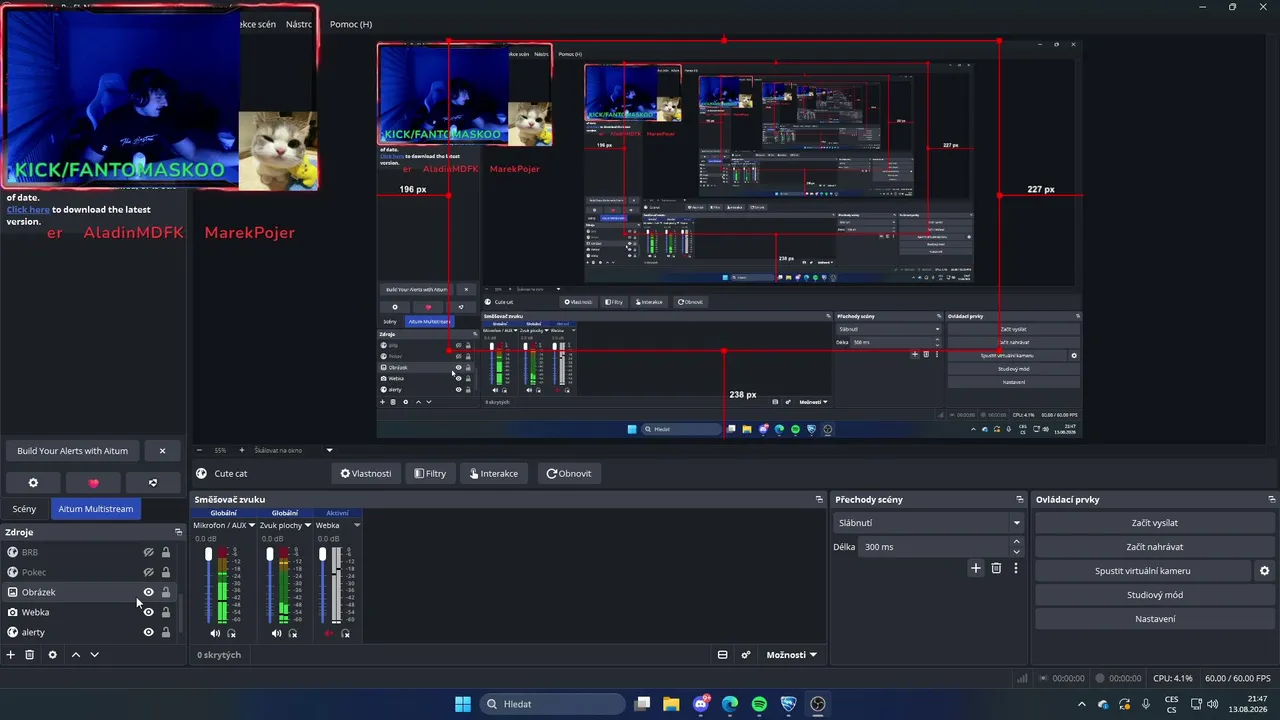Switch audio mixer layout icon
The image size is (1280, 720).
point(722,655)
